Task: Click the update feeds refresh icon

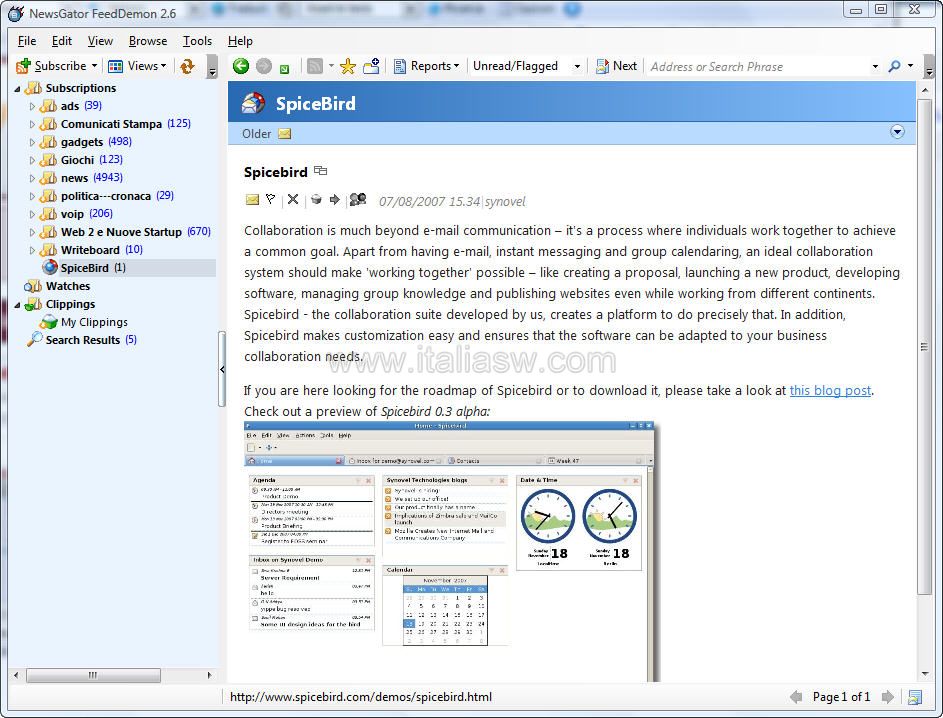Action: (188, 66)
